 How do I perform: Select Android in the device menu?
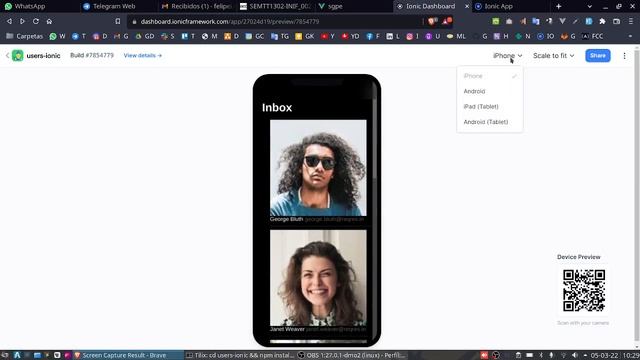[490, 91]
